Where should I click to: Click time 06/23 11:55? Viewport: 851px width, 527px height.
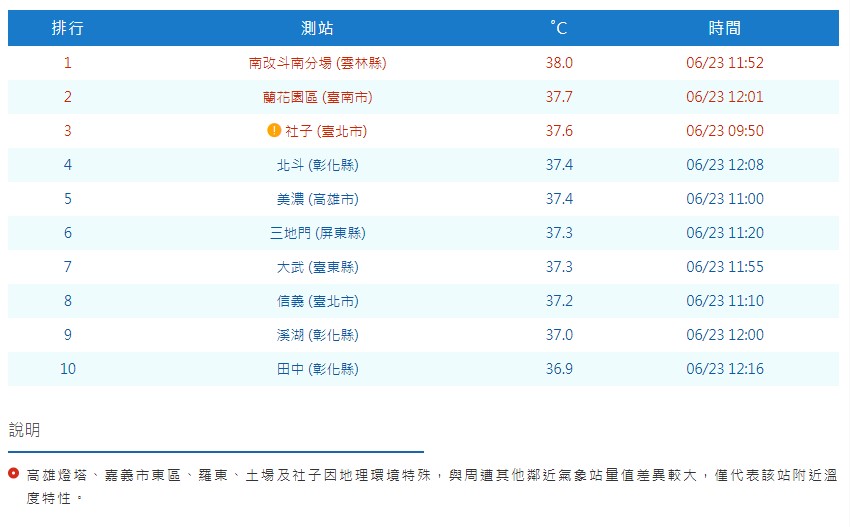[725, 266]
